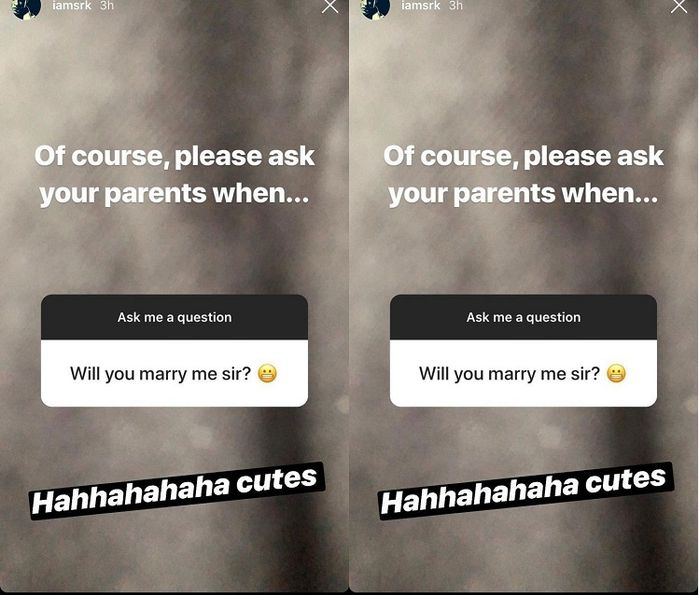700x595 pixels.
Task: Click the iamsrk username in left story
Action: coord(72,6)
